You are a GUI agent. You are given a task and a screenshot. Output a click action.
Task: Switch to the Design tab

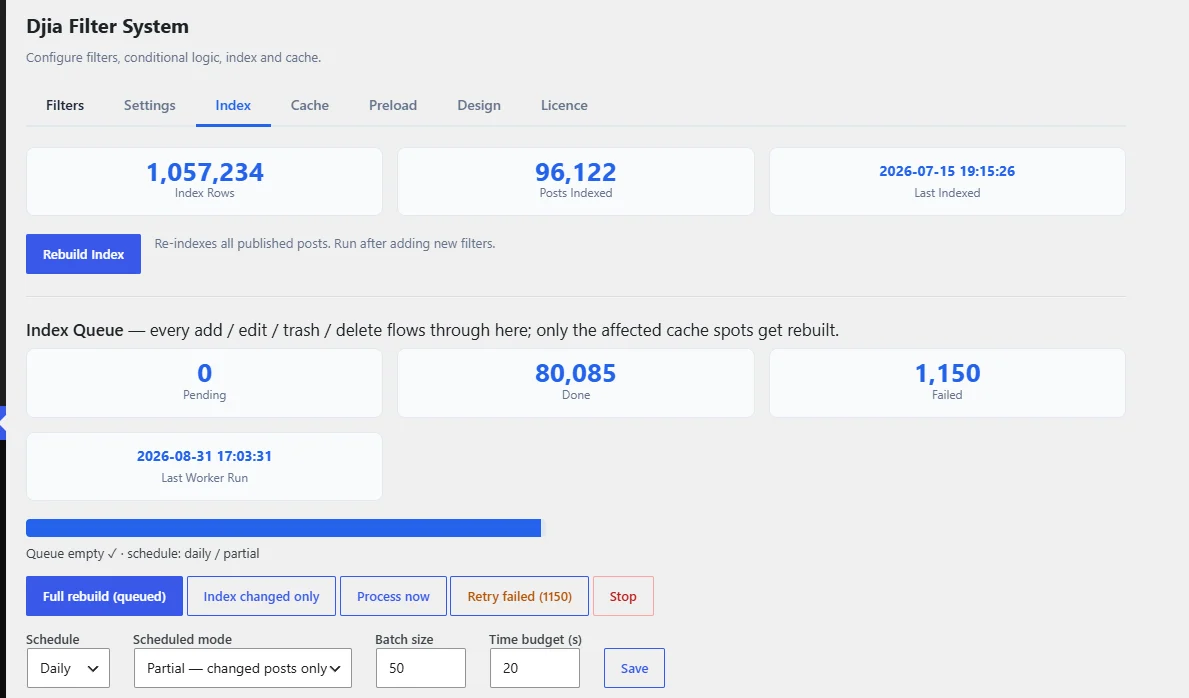tap(478, 105)
